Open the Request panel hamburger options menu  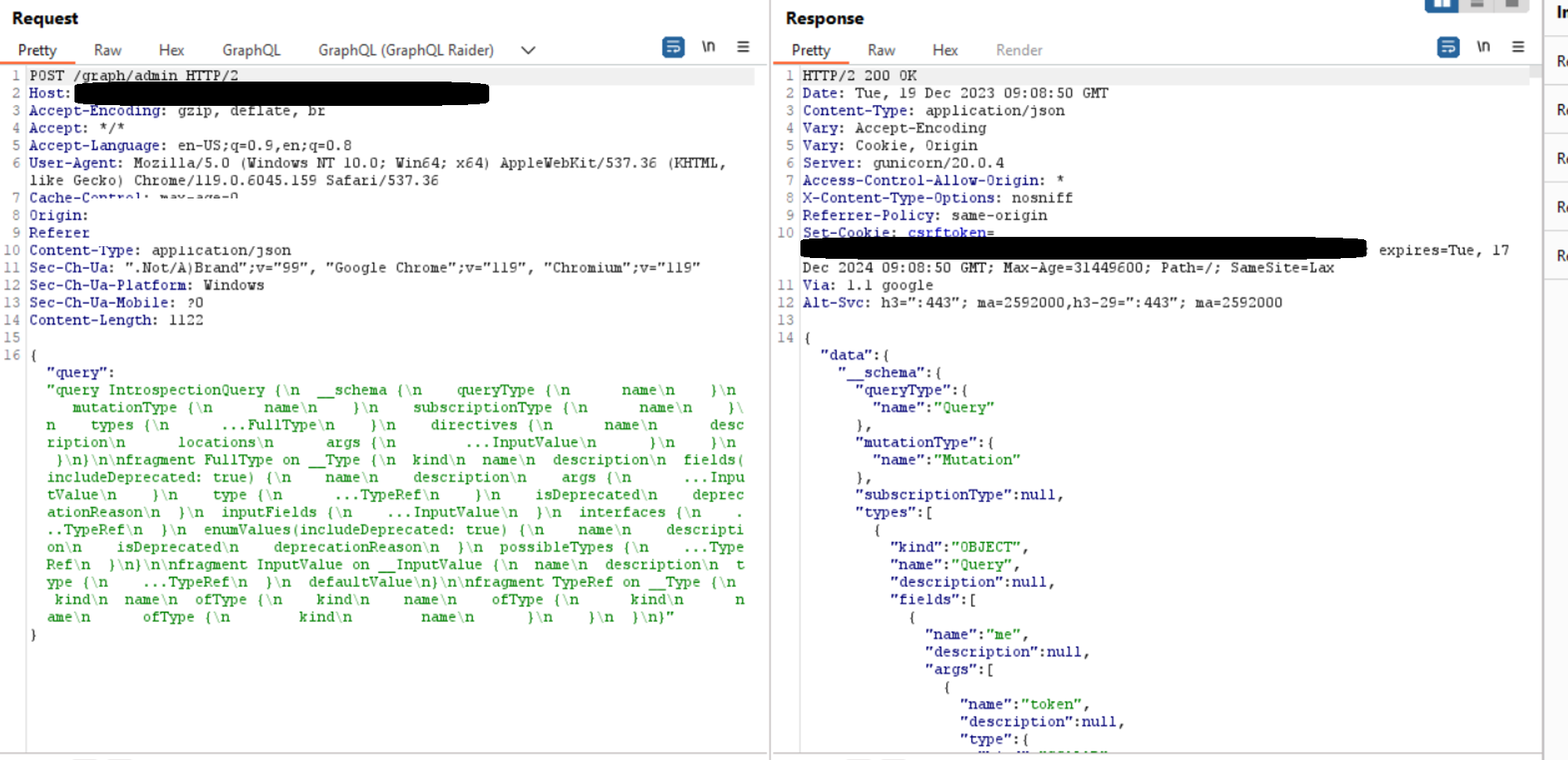point(742,47)
